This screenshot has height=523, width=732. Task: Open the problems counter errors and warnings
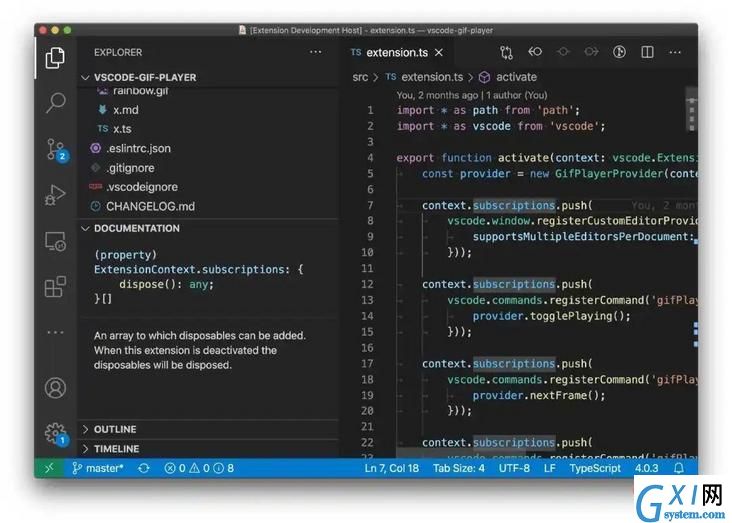tap(199, 468)
